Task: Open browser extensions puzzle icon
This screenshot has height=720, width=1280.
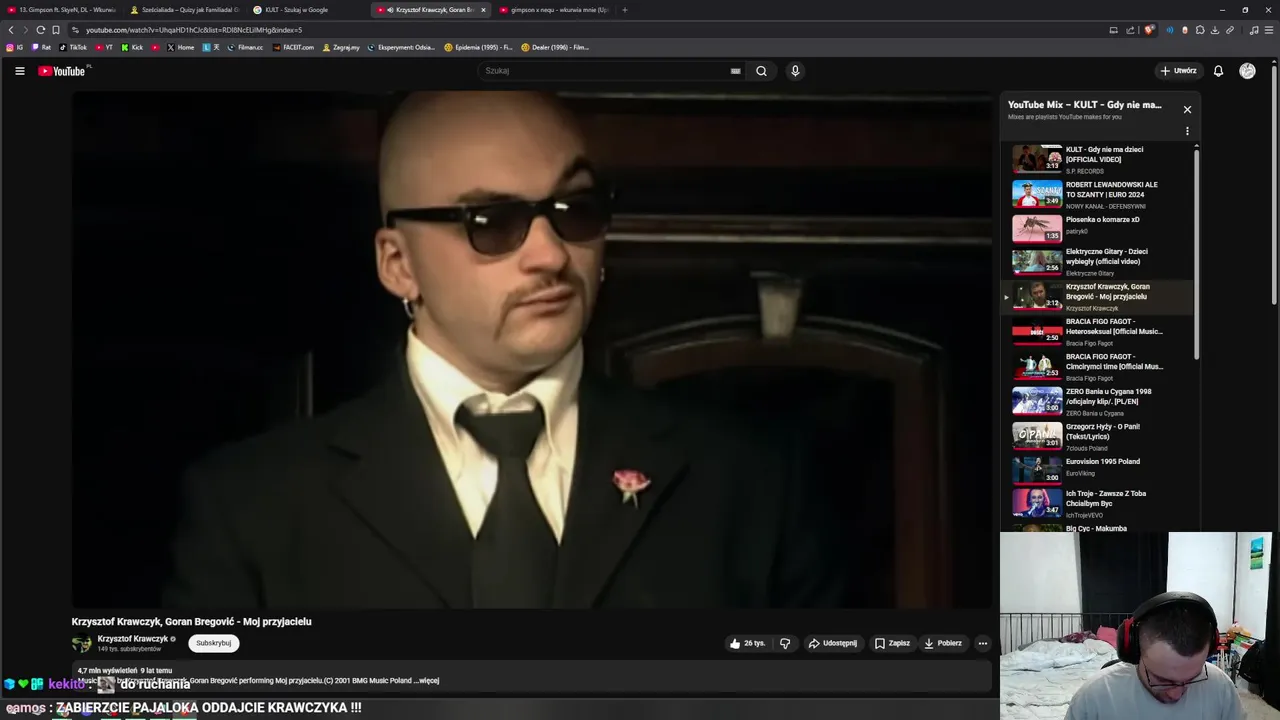Action: (x=1199, y=30)
